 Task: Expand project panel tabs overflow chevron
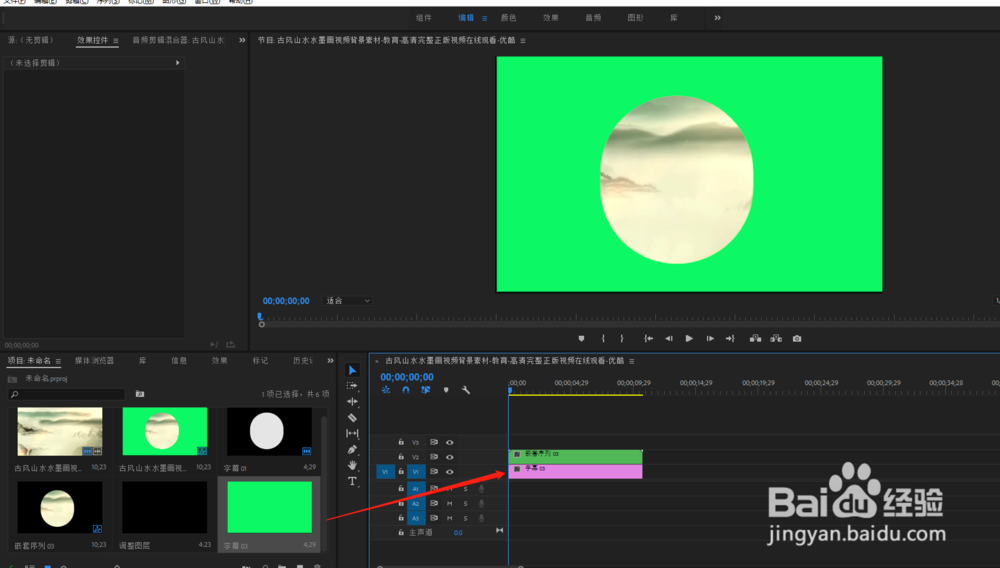tap(330, 361)
